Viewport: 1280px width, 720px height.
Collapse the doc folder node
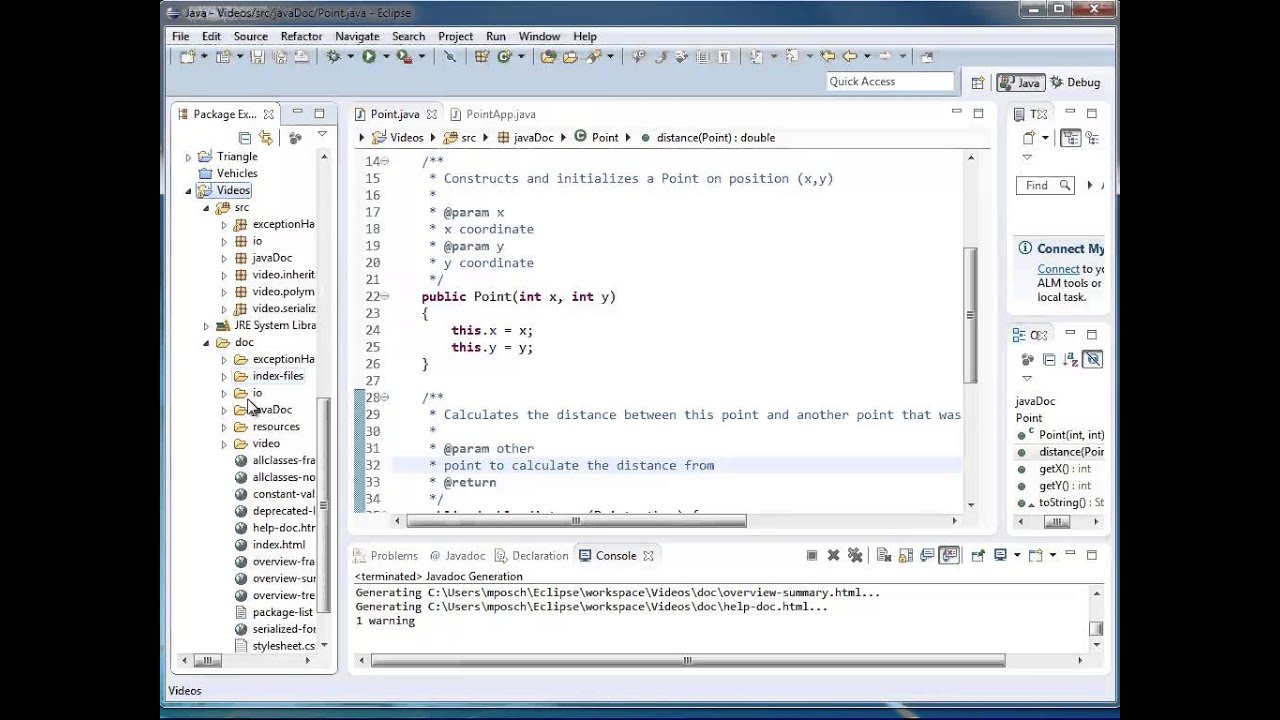(x=206, y=343)
